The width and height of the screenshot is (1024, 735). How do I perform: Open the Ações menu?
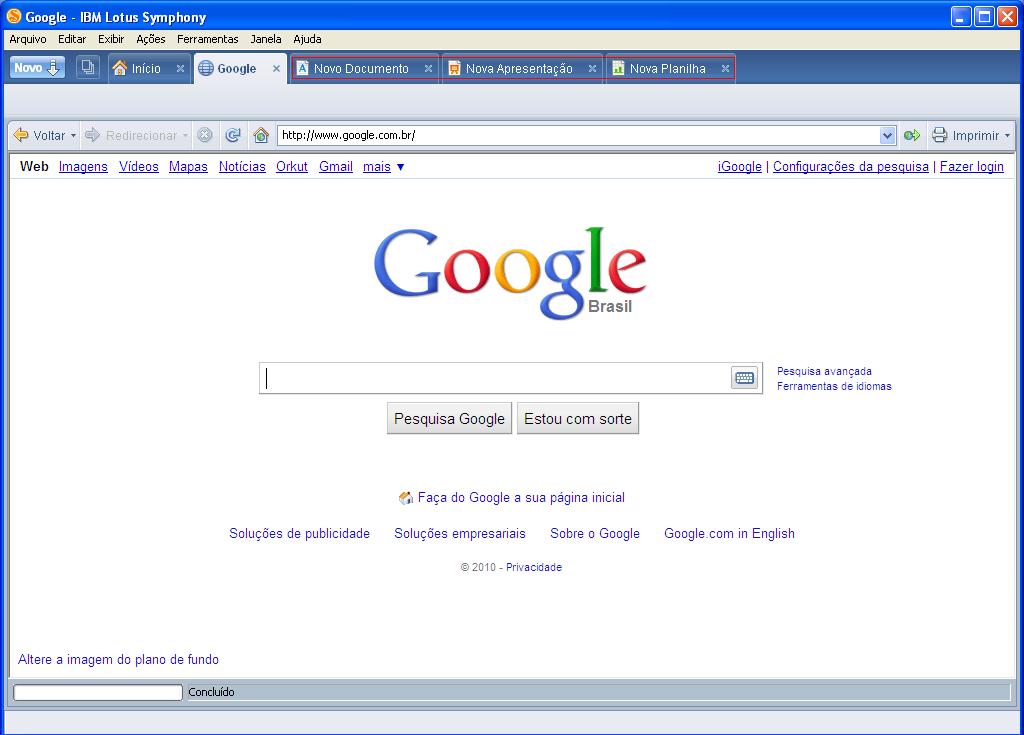pyautogui.click(x=151, y=39)
